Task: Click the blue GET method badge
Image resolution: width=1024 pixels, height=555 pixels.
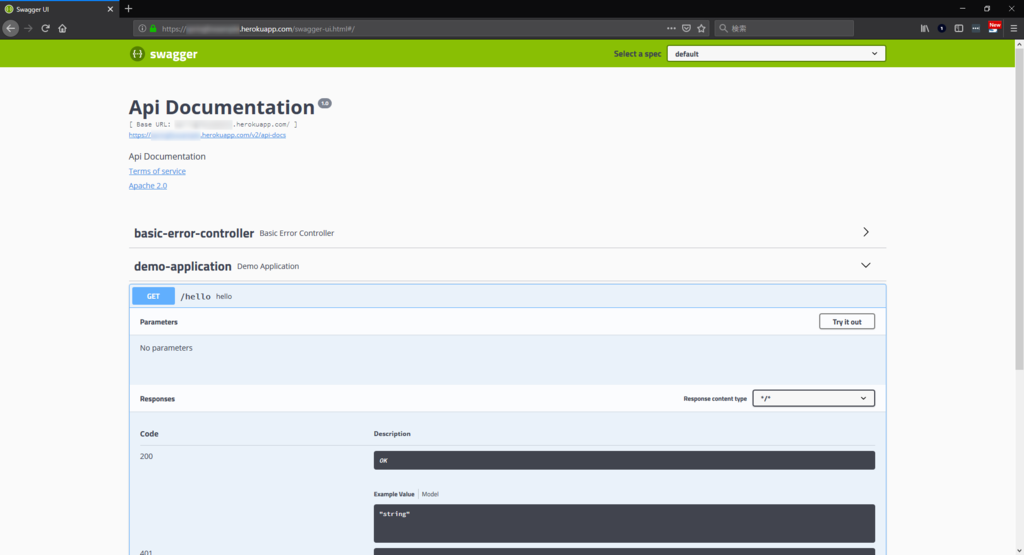Action: [x=153, y=296]
